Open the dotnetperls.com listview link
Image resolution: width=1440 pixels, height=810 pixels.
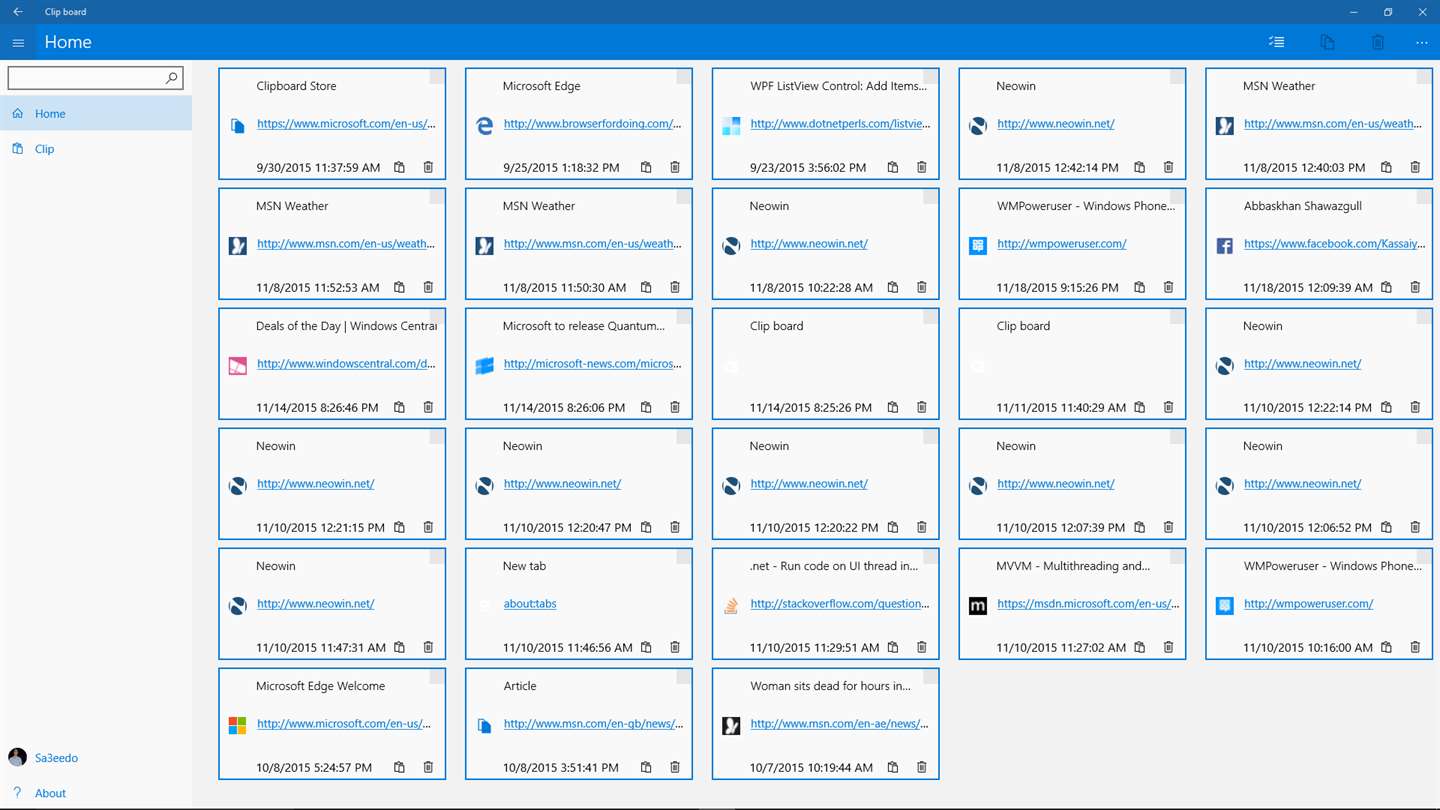[840, 124]
